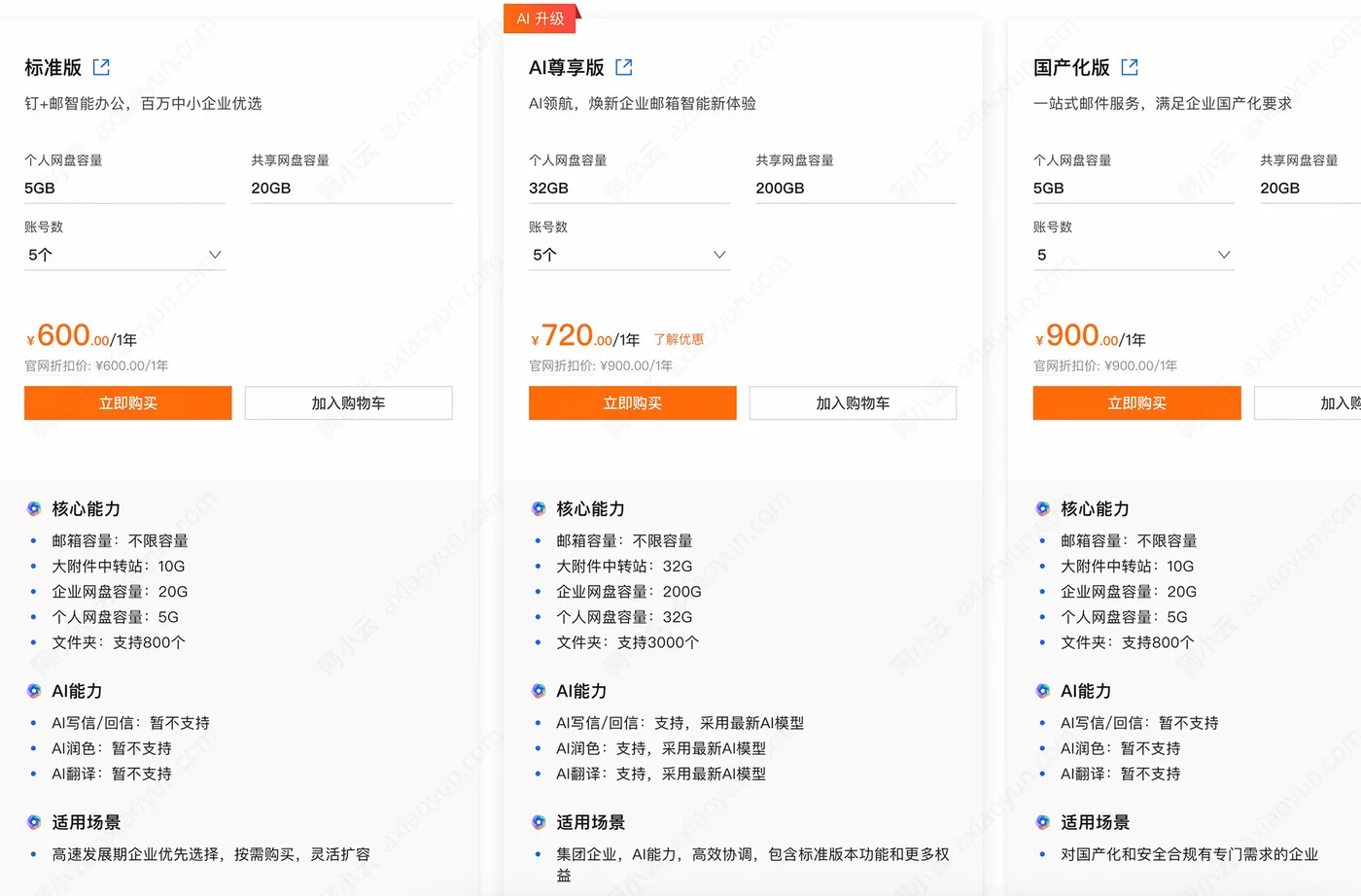The width and height of the screenshot is (1361, 896).
Task: Click AI能力 icon in 标准版 card
Action: pyautogui.click(x=34, y=691)
